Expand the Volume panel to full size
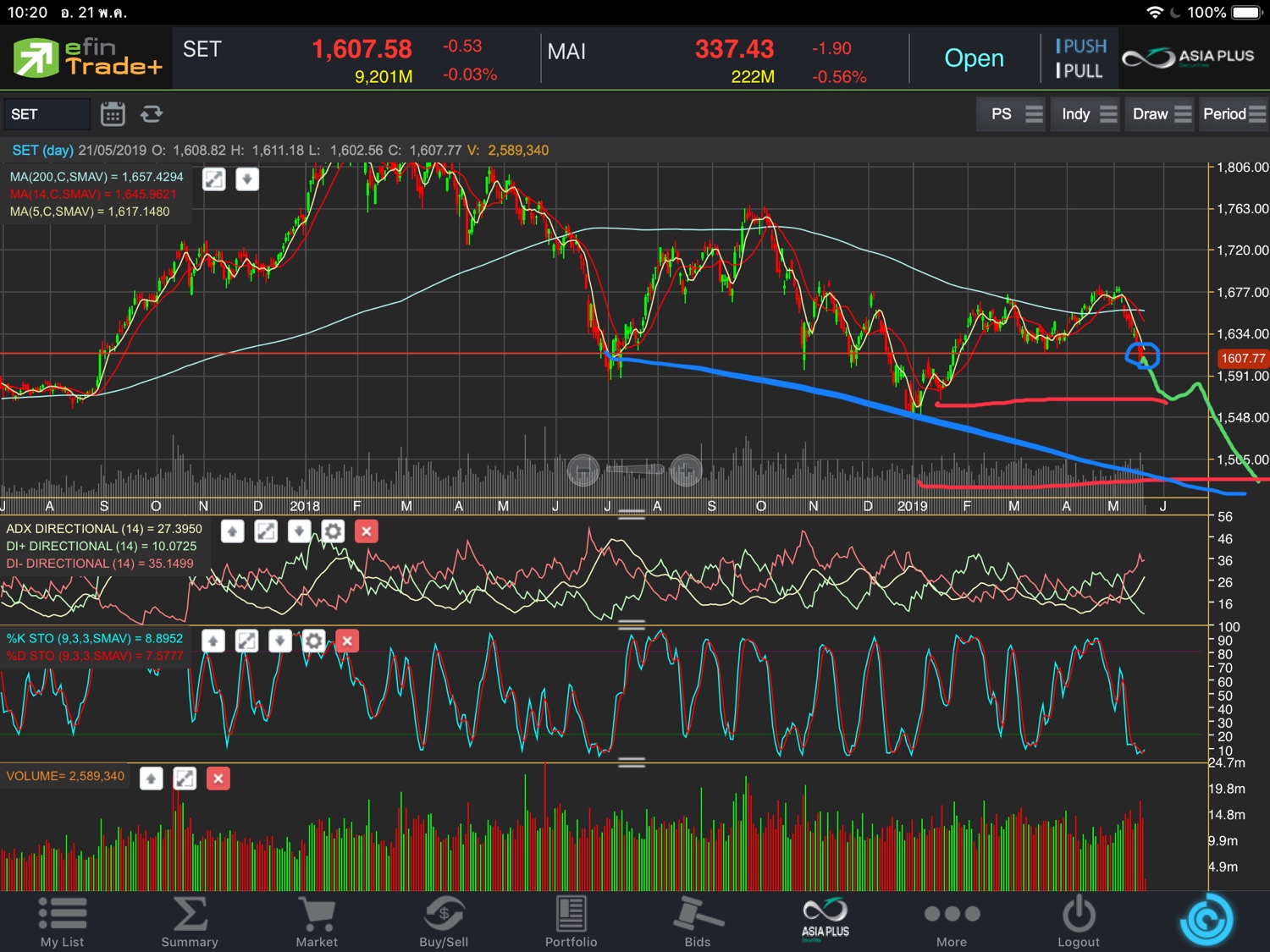The image size is (1270, 952). tap(185, 779)
